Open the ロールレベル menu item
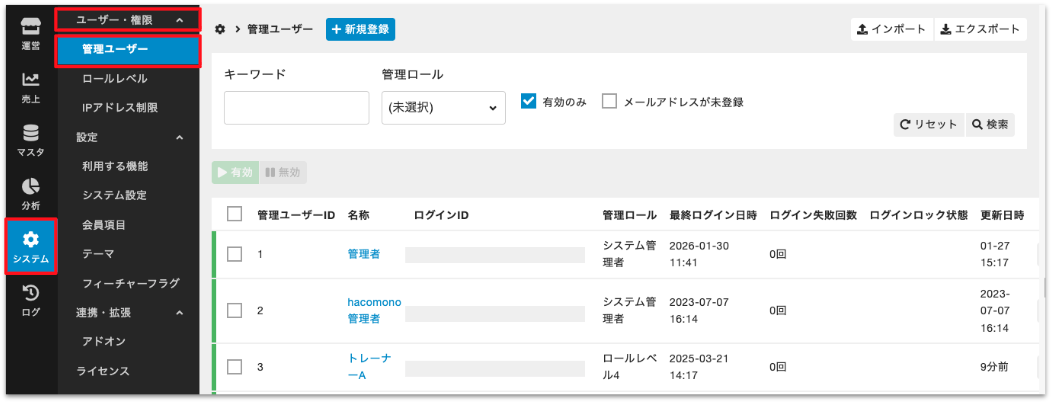 (114, 78)
